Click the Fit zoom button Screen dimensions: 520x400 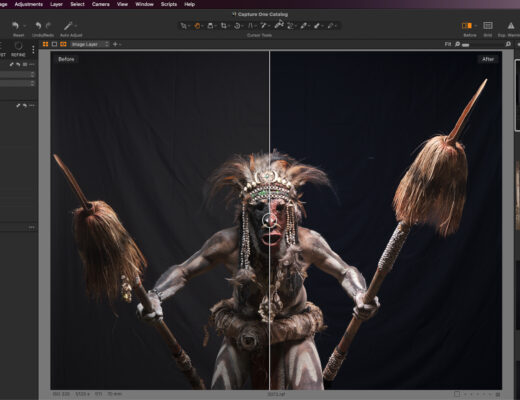448,44
